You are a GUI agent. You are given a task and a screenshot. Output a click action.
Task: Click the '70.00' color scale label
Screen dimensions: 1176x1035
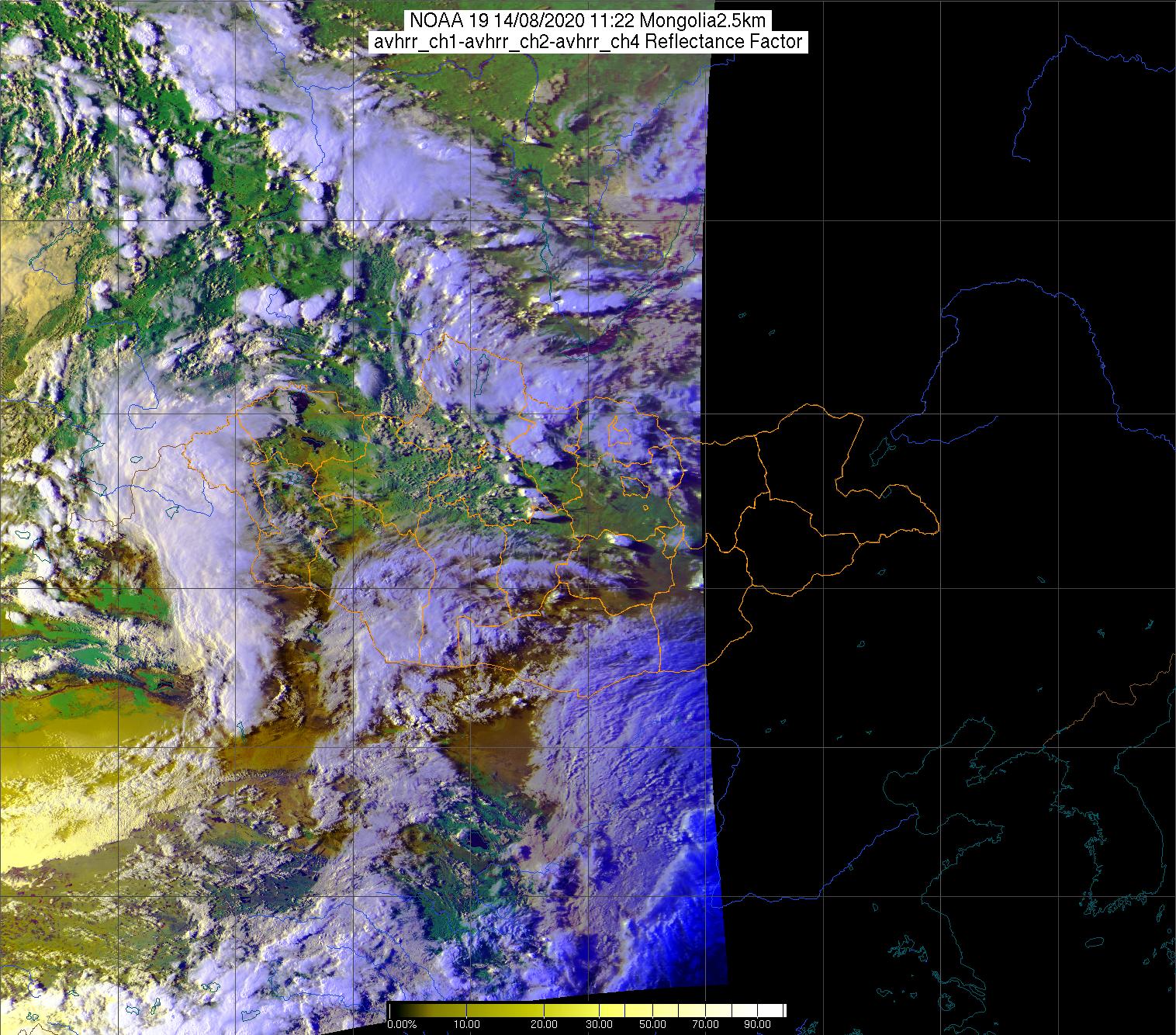tap(705, 1024)
